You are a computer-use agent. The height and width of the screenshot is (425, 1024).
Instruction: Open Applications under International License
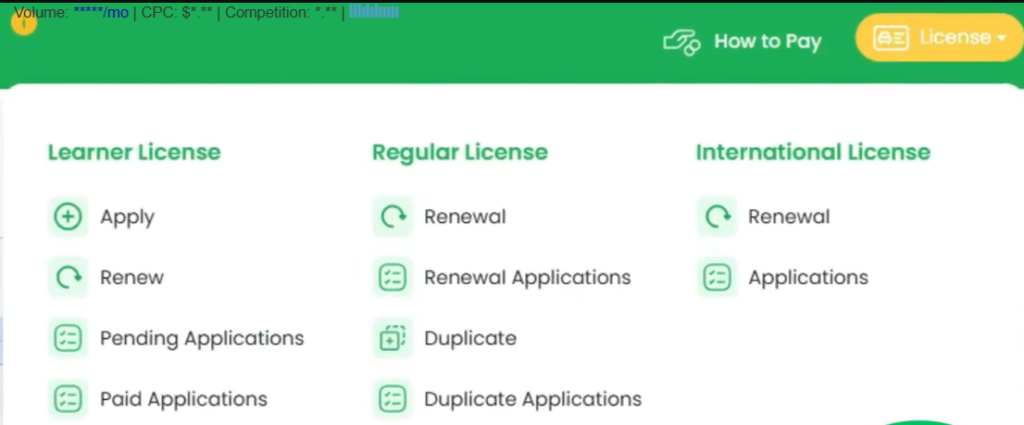(808, 277)
